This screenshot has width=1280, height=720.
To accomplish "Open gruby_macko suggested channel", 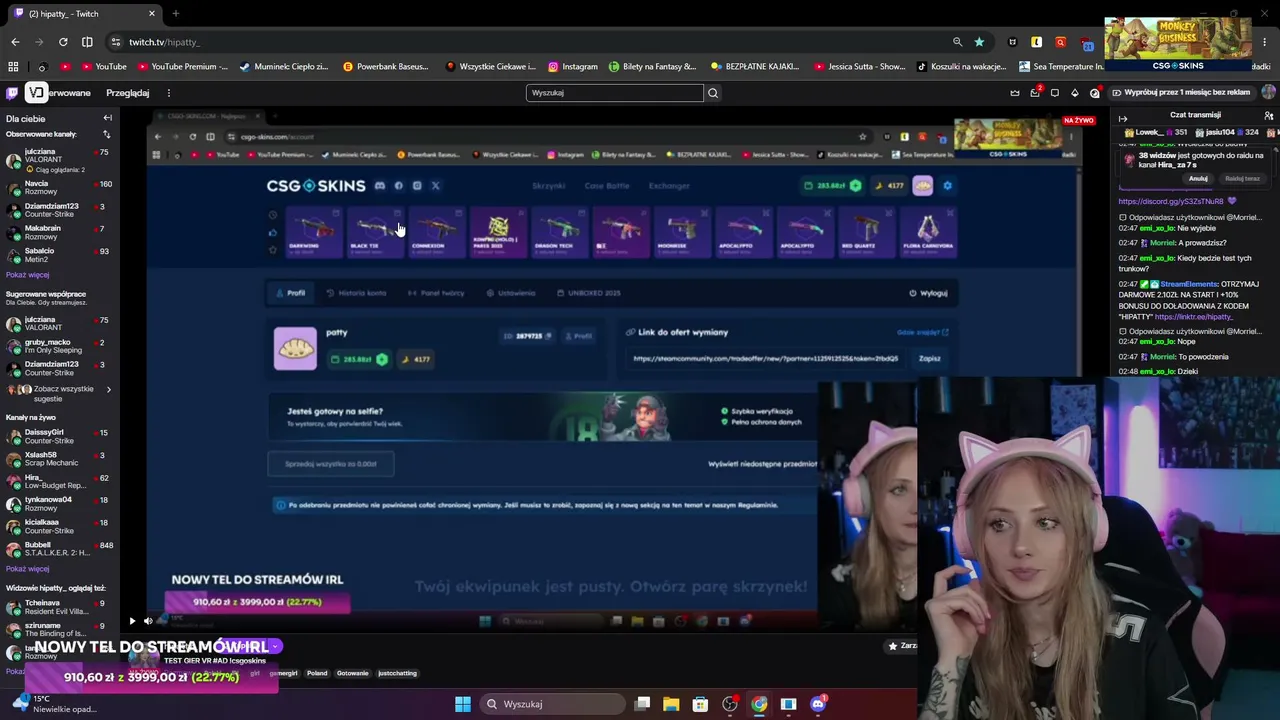I will 58,346.
